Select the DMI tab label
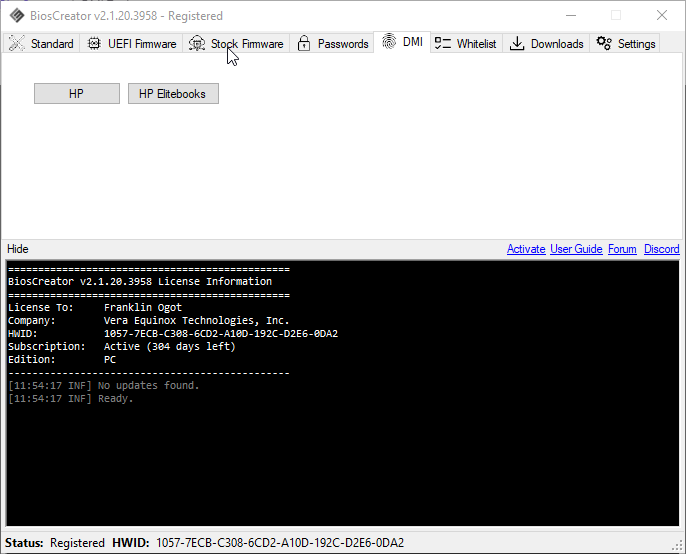The image size is (686, 554). coord(413,42)
